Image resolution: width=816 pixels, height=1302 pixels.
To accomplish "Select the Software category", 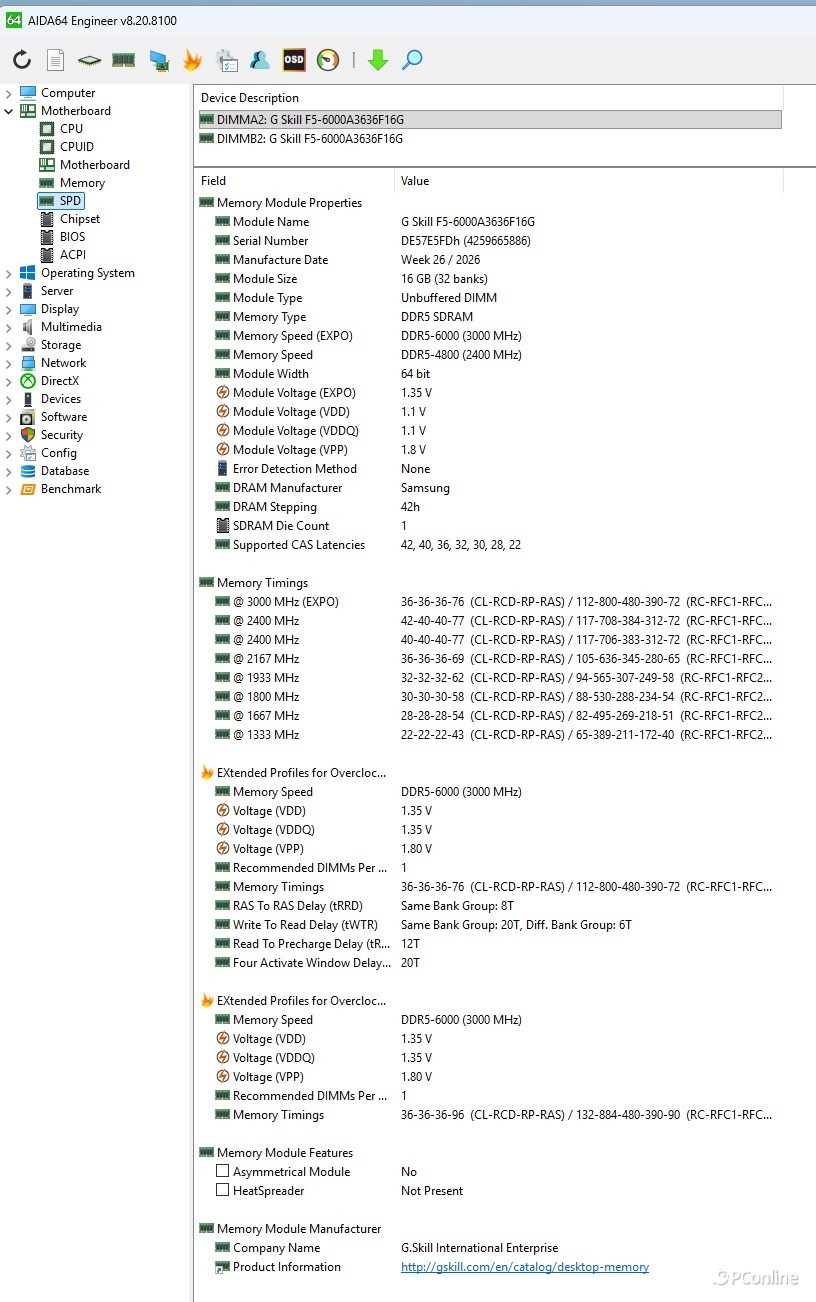I will [x=64, y=416].
